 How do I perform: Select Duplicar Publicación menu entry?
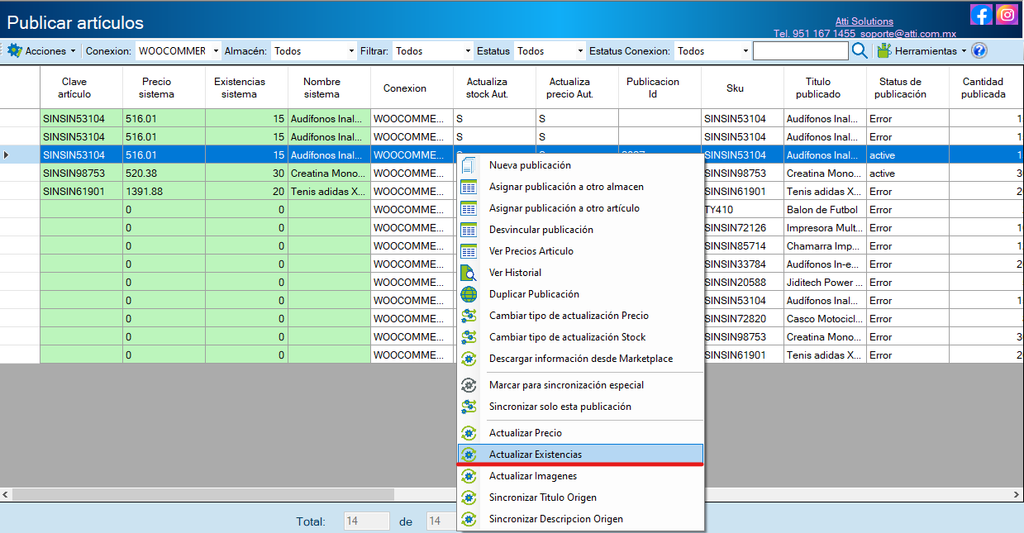(x=581, y=295)
